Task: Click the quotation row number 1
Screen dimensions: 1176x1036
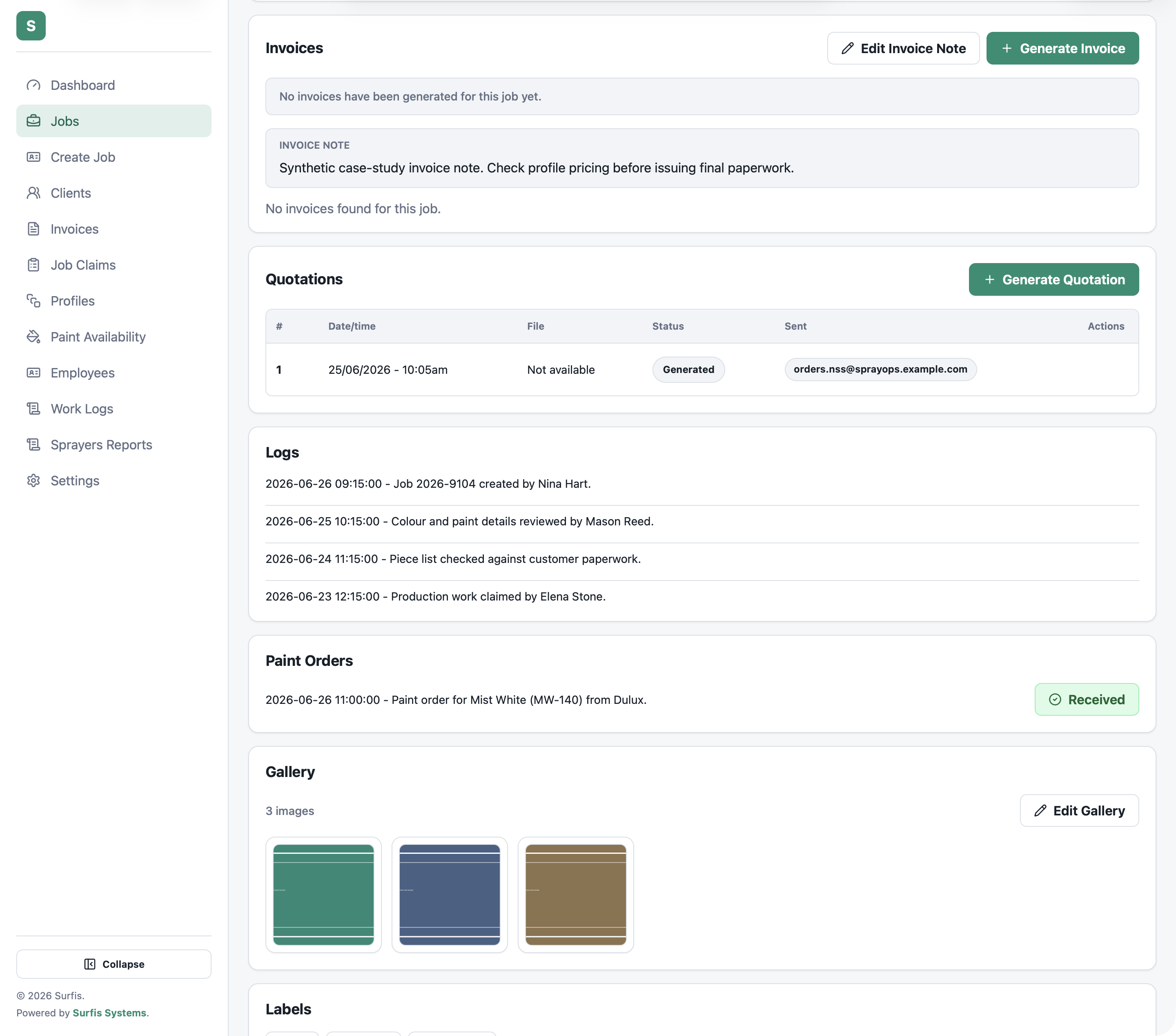Action: [279, 370]
